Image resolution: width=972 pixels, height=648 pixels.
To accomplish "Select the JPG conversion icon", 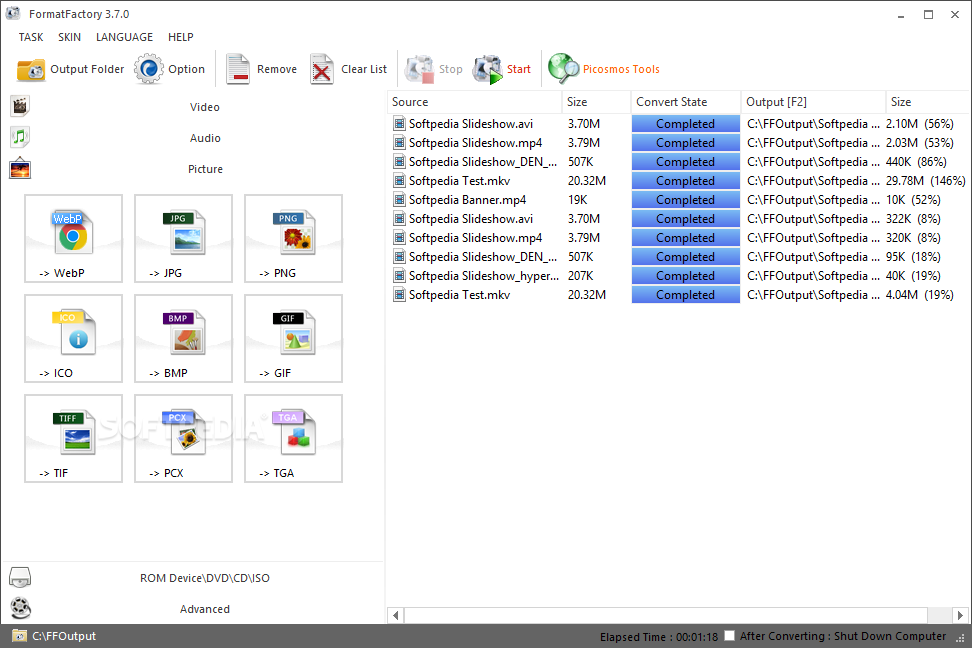I will click(183, 232).
